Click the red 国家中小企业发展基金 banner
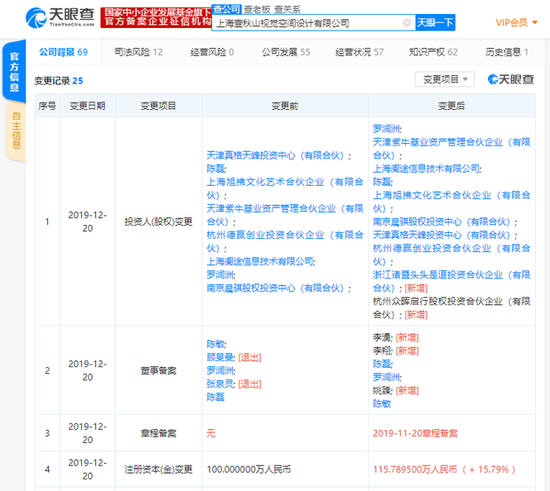550x491 pixels. [156, 17]
